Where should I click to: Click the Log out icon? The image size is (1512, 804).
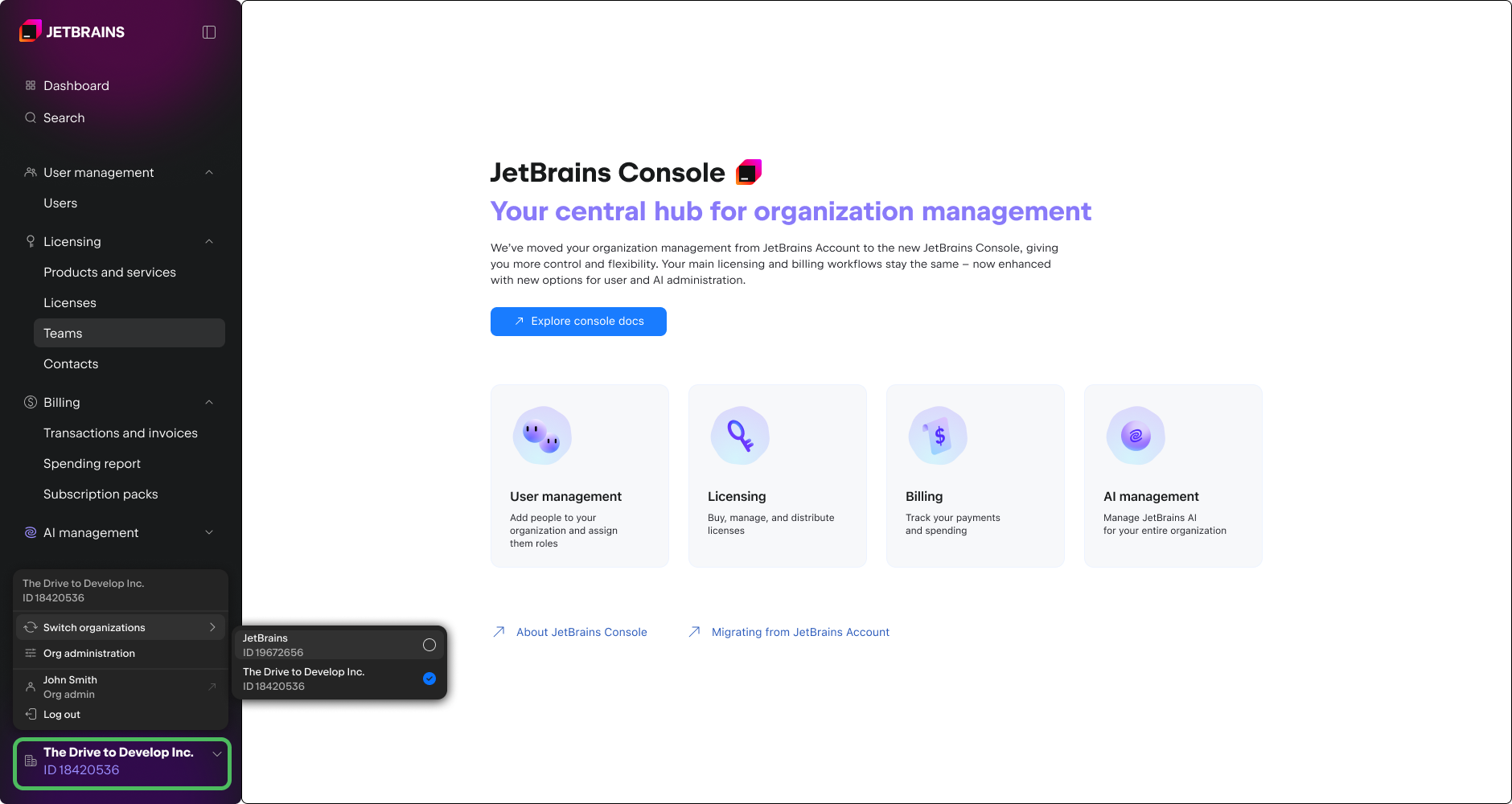(30, 714)
